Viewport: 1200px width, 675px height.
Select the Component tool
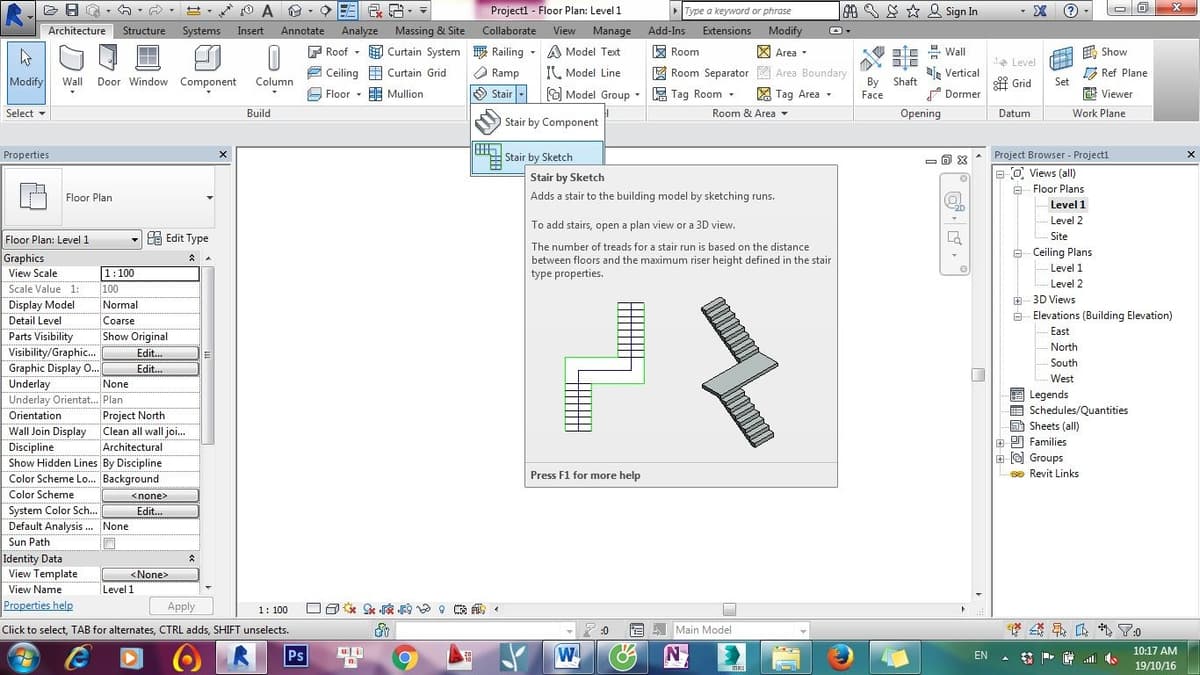point(208,70)
